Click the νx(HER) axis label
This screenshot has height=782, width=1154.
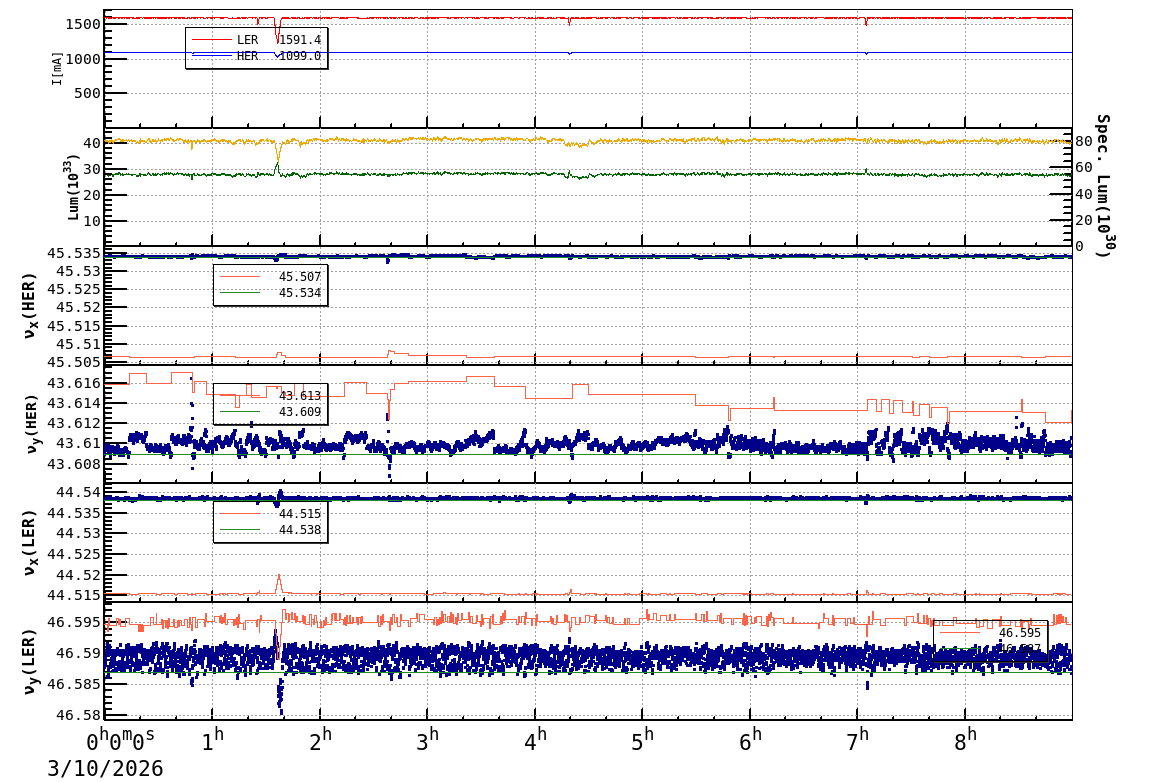[x=31, y=304]
